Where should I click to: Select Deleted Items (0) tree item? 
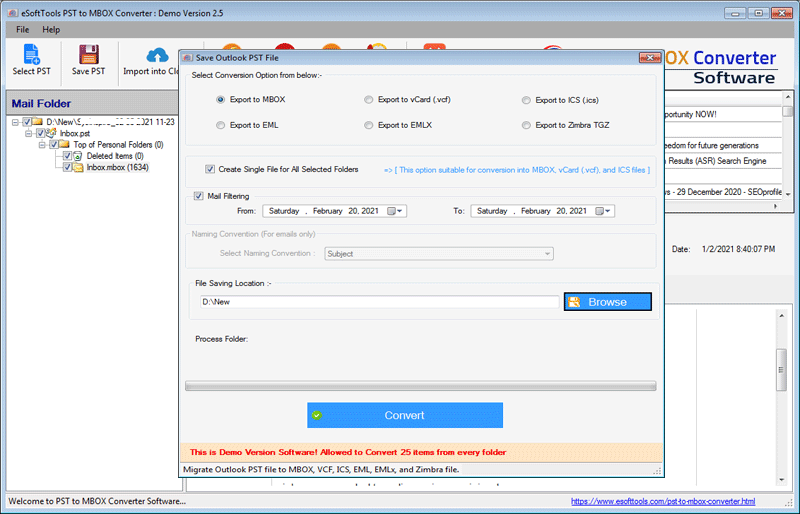115,156
